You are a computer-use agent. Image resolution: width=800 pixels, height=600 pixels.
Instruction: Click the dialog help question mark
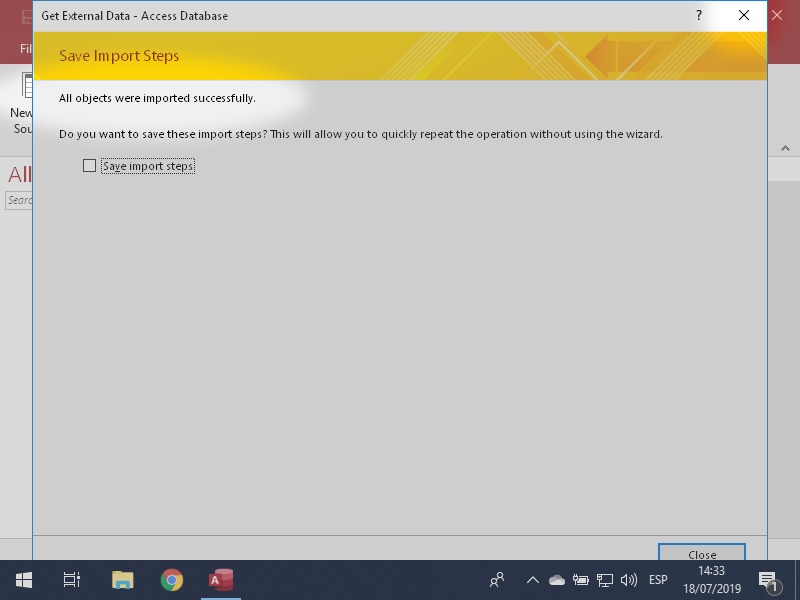pyautogui.click(x=698, y=16)
